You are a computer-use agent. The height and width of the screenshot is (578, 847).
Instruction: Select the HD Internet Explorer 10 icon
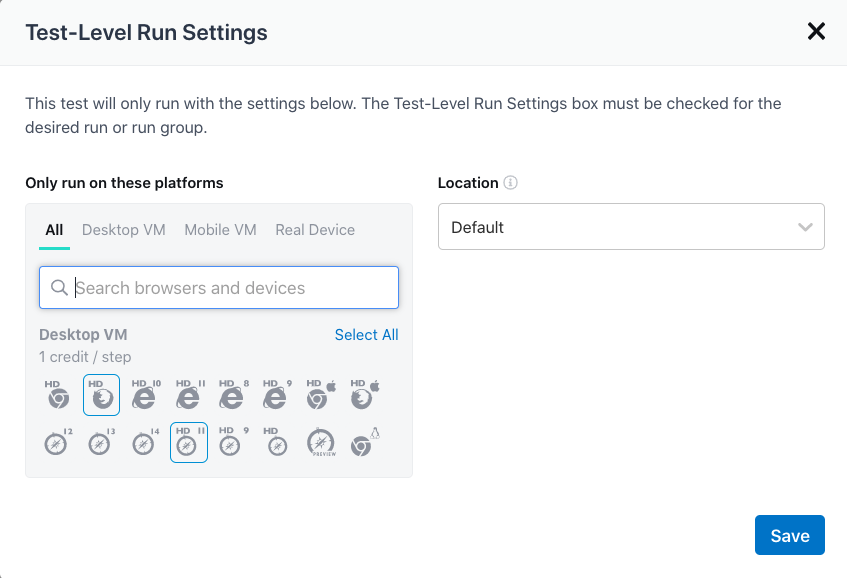[x=146, y=395]
